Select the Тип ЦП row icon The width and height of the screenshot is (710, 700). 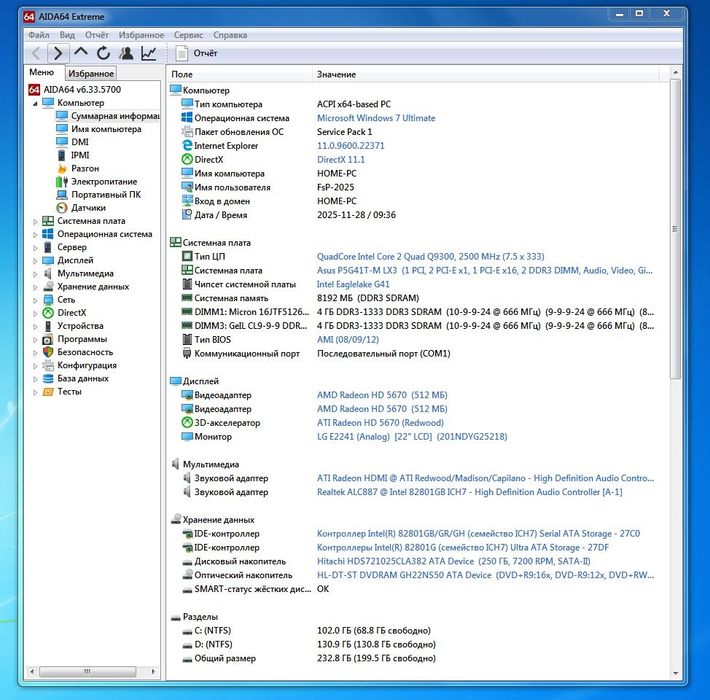(x=187, y=256)
